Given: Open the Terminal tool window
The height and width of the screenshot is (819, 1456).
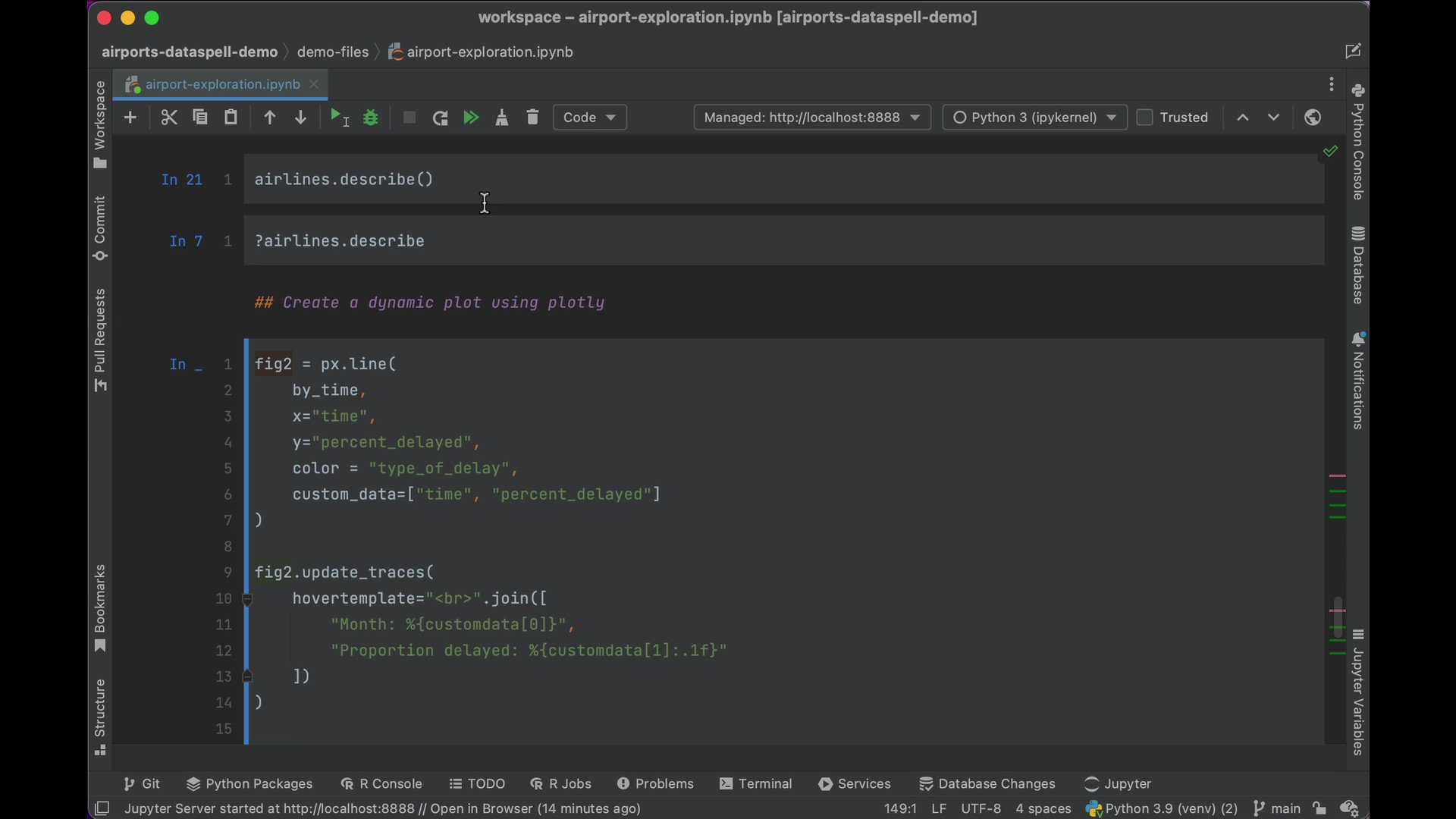Looking at the screenshot, I should (756, 783).
